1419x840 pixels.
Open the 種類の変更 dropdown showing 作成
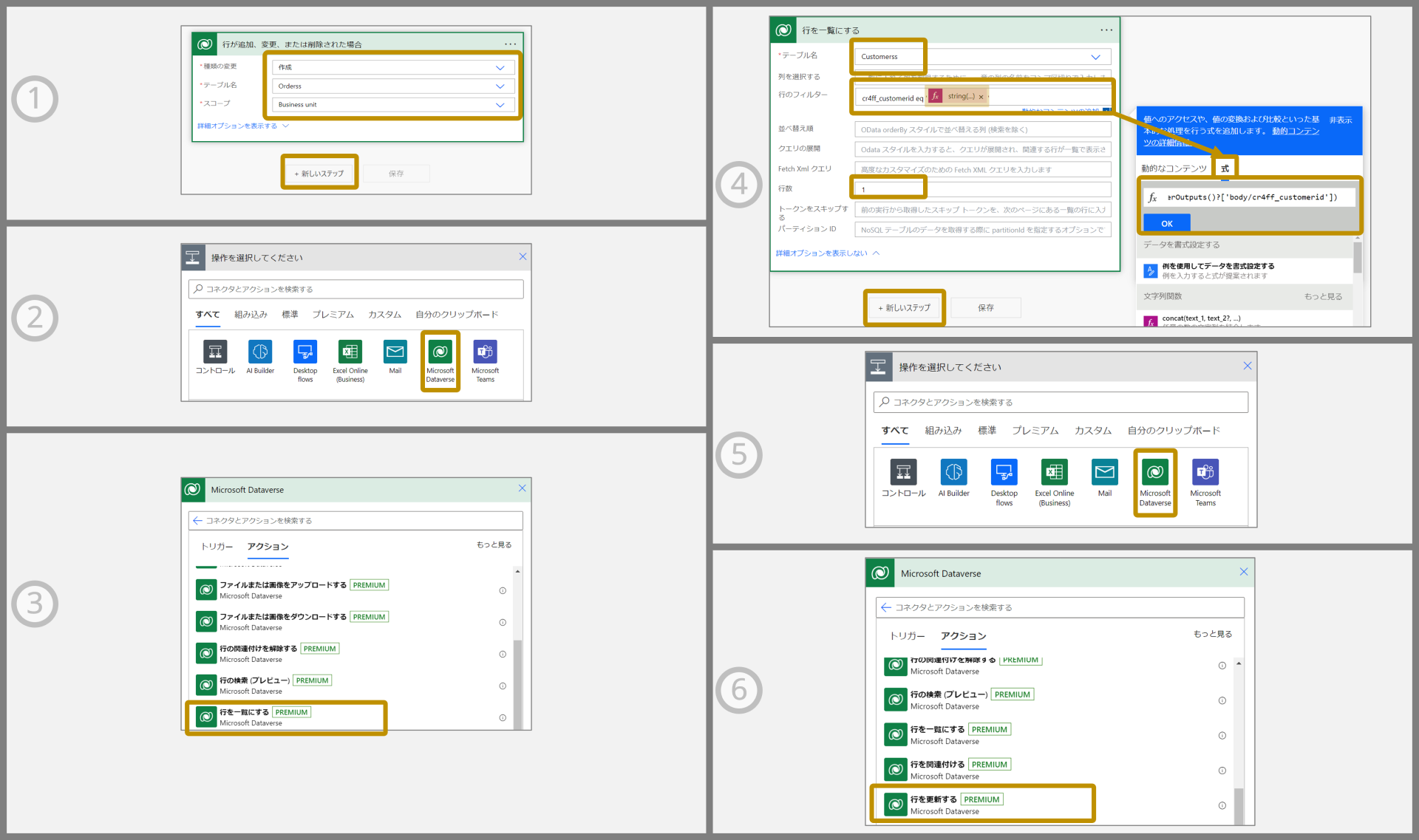tap(393, 67)
